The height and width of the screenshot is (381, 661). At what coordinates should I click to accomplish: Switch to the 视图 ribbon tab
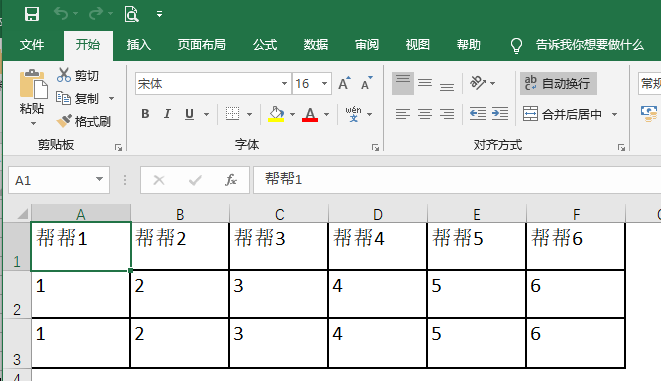pyautogui.click(x=418, y=44)
